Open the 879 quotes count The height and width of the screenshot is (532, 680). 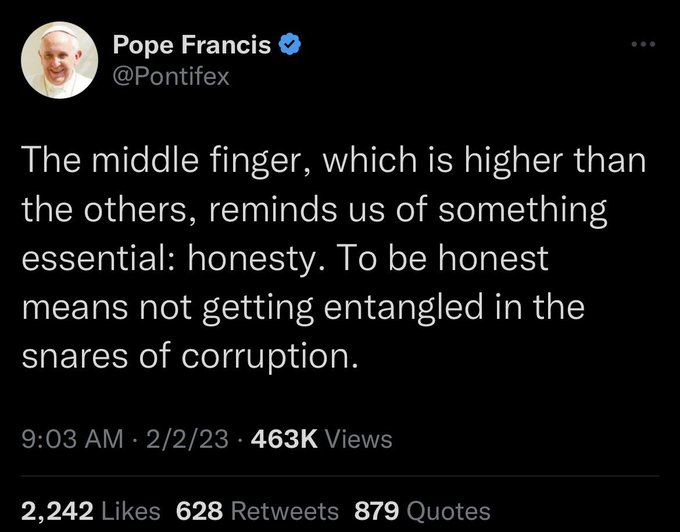376,511
